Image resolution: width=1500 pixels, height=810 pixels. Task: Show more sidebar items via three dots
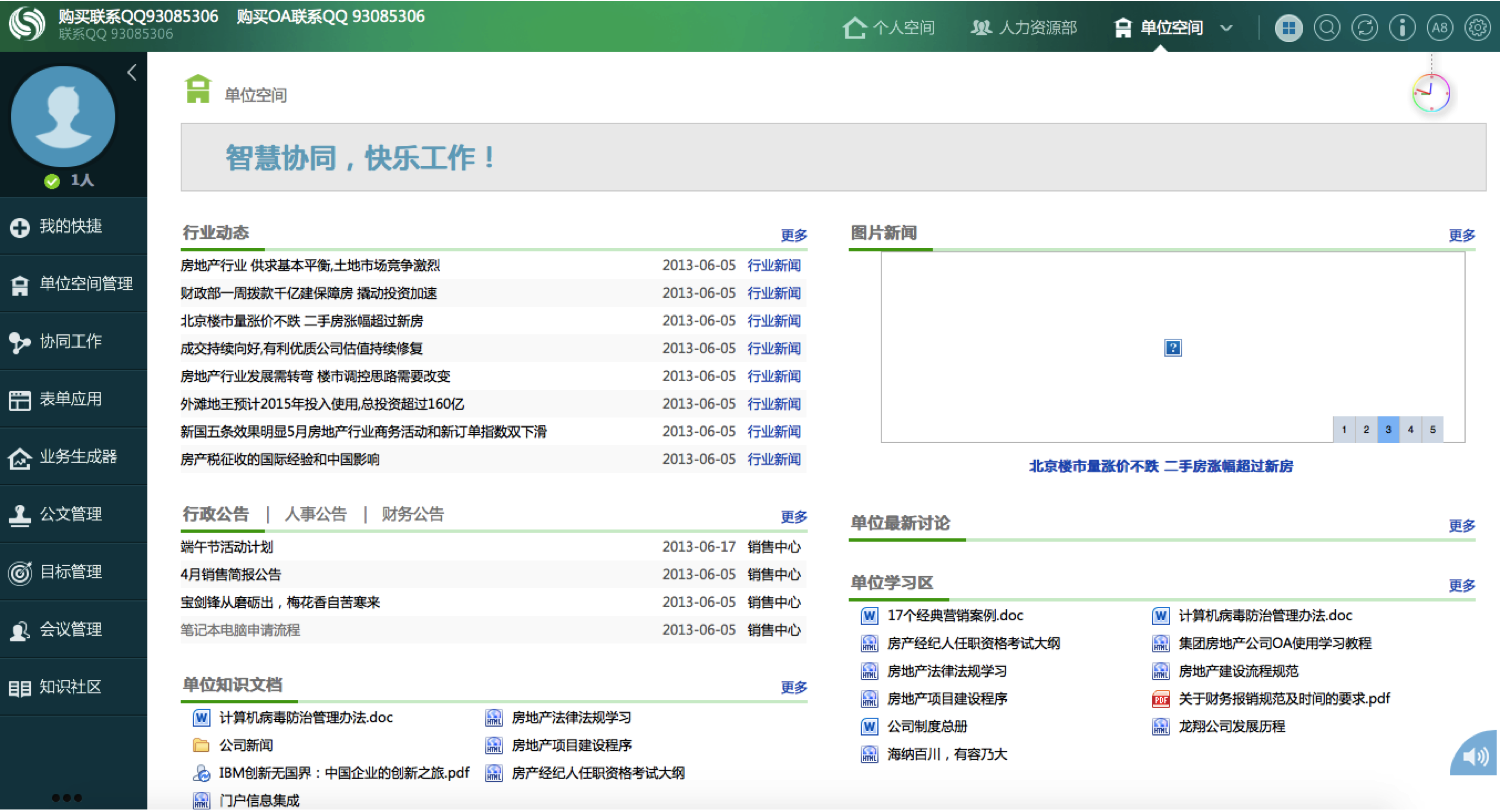tap(66, 797)
